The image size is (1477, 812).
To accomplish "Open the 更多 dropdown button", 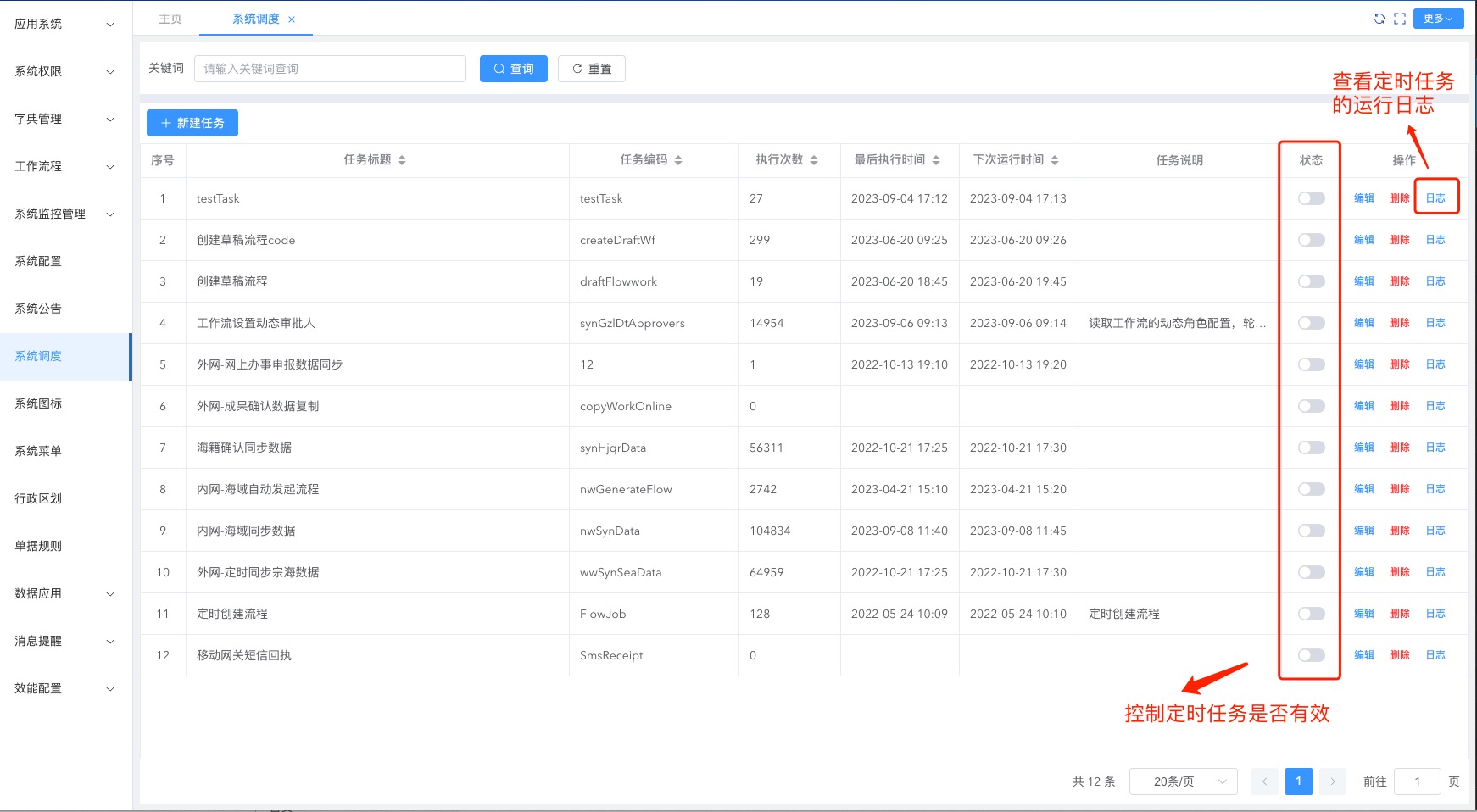I will 1438,19.
